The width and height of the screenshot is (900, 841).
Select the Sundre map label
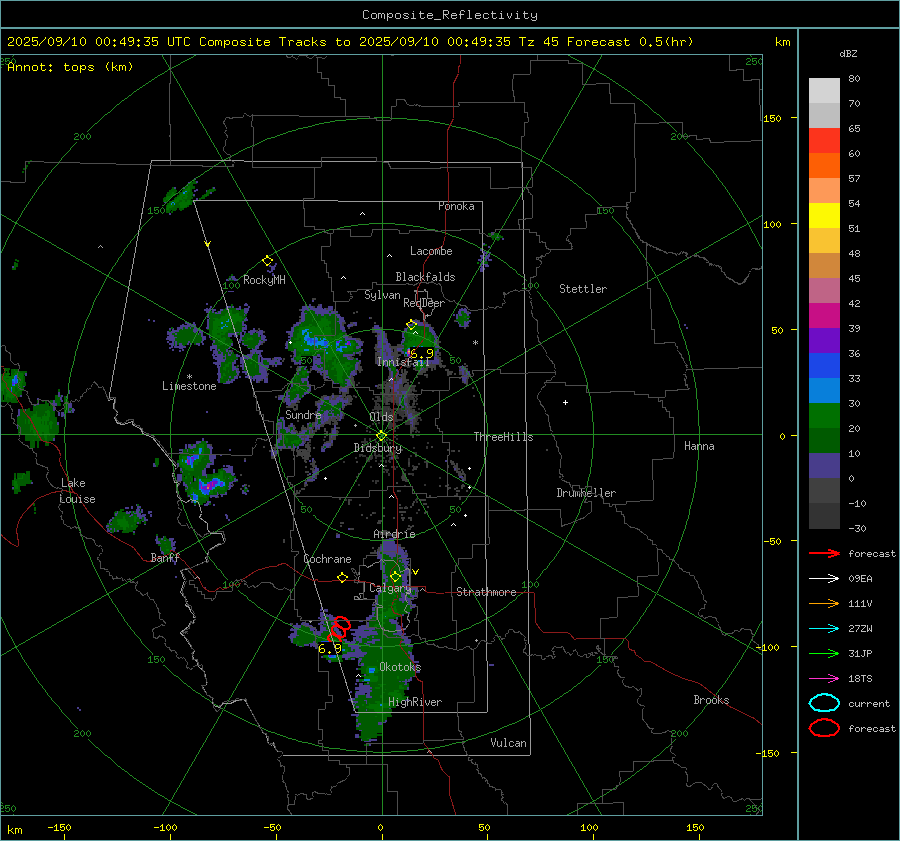pyautogui.click(x=303, y=414)
